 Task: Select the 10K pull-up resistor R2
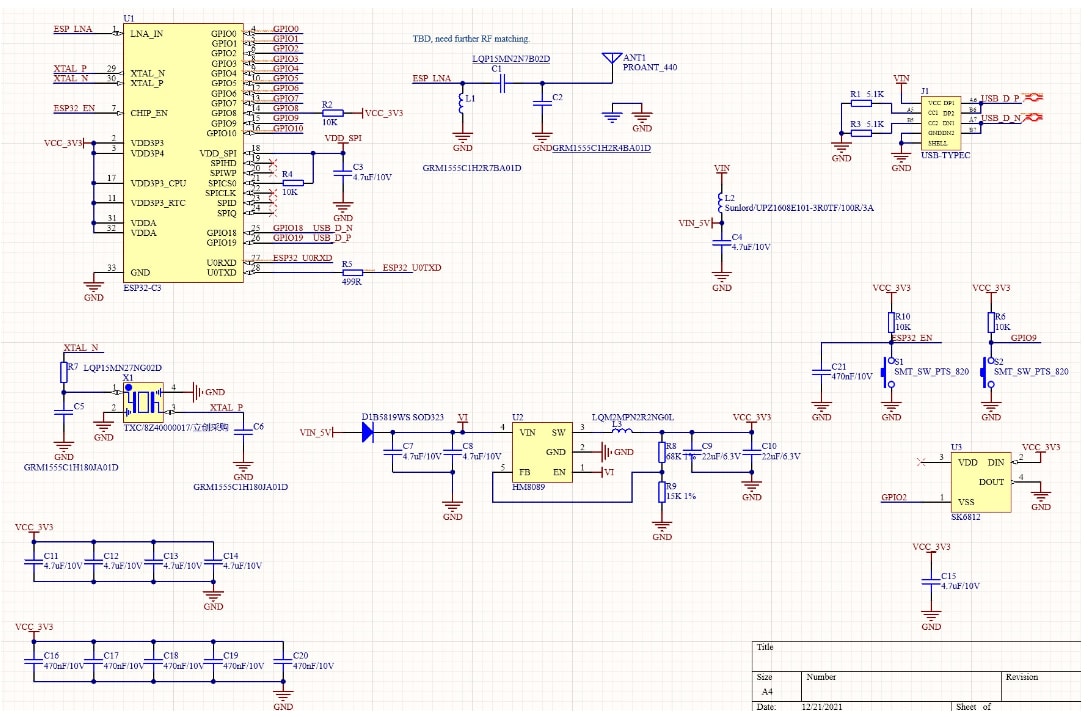coord(331,113)
